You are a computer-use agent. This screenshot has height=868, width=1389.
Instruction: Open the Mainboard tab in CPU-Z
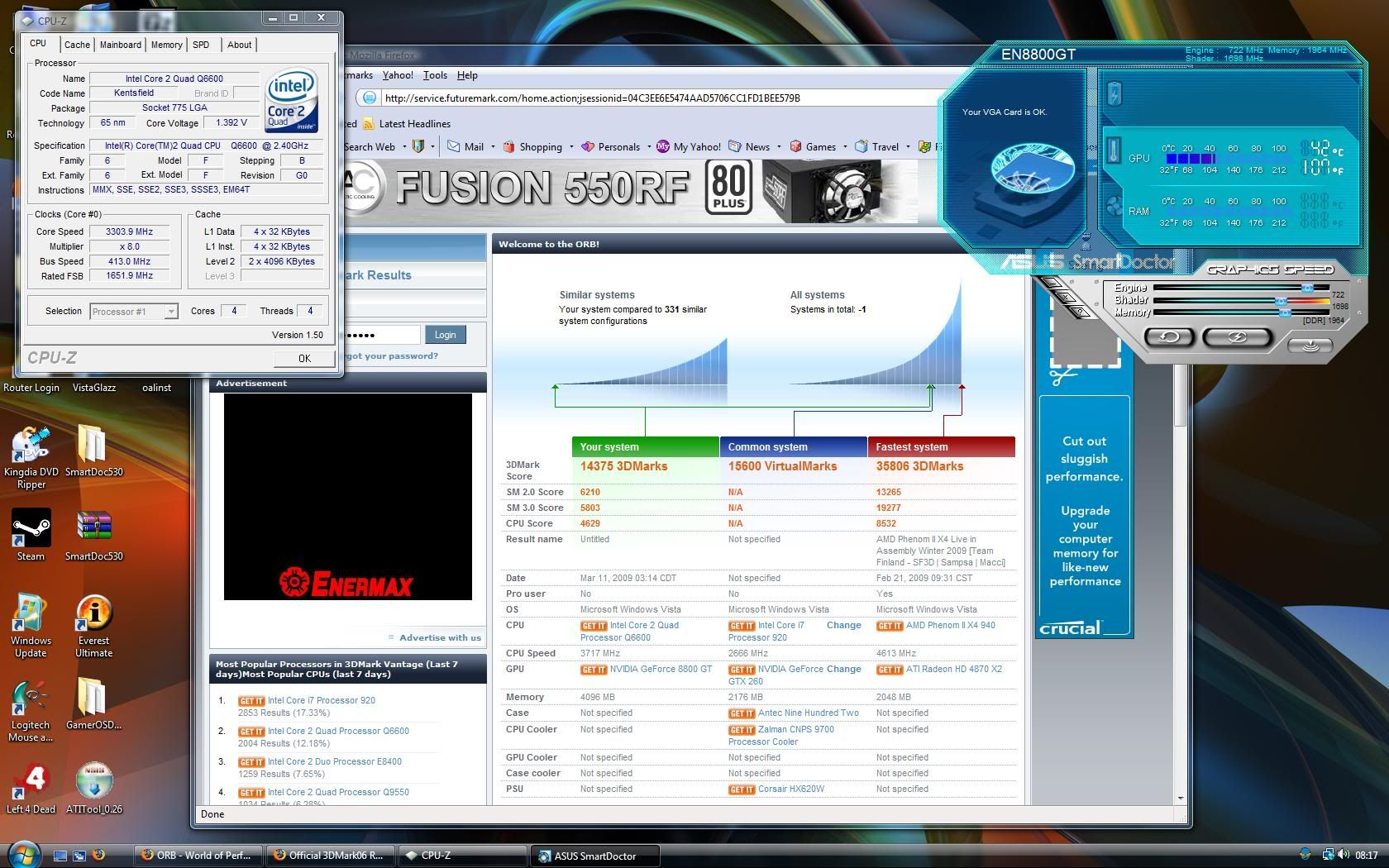[x=121, y=45]
